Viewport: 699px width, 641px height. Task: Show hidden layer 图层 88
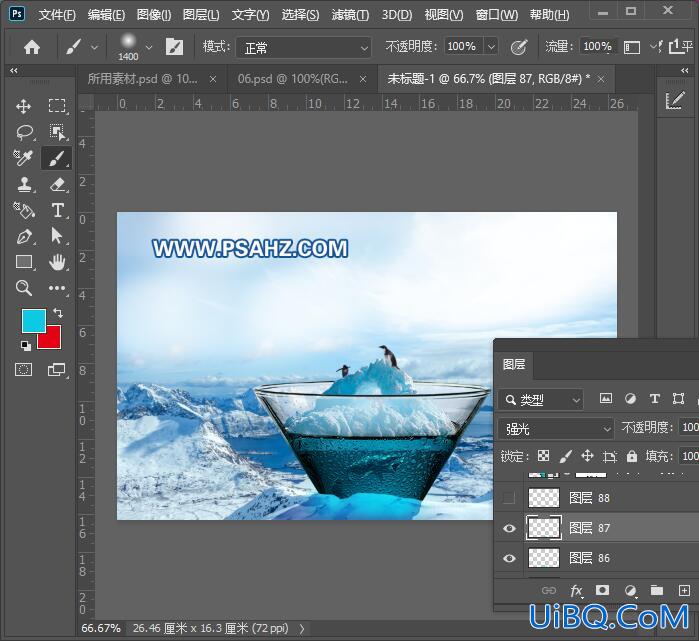coord(509,497)
